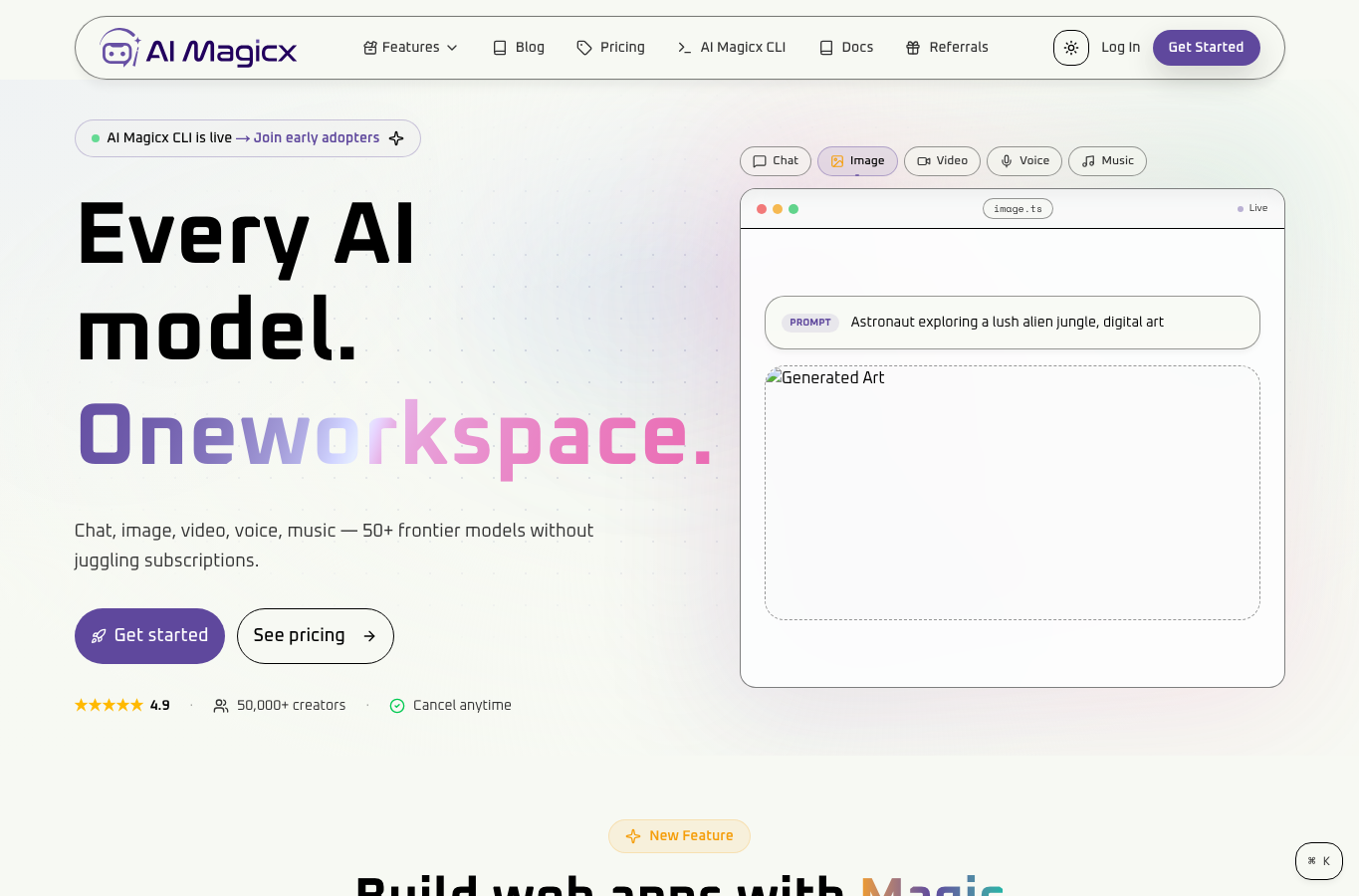Click the Generated Art image placeholder

click(x=1013, y=493)
